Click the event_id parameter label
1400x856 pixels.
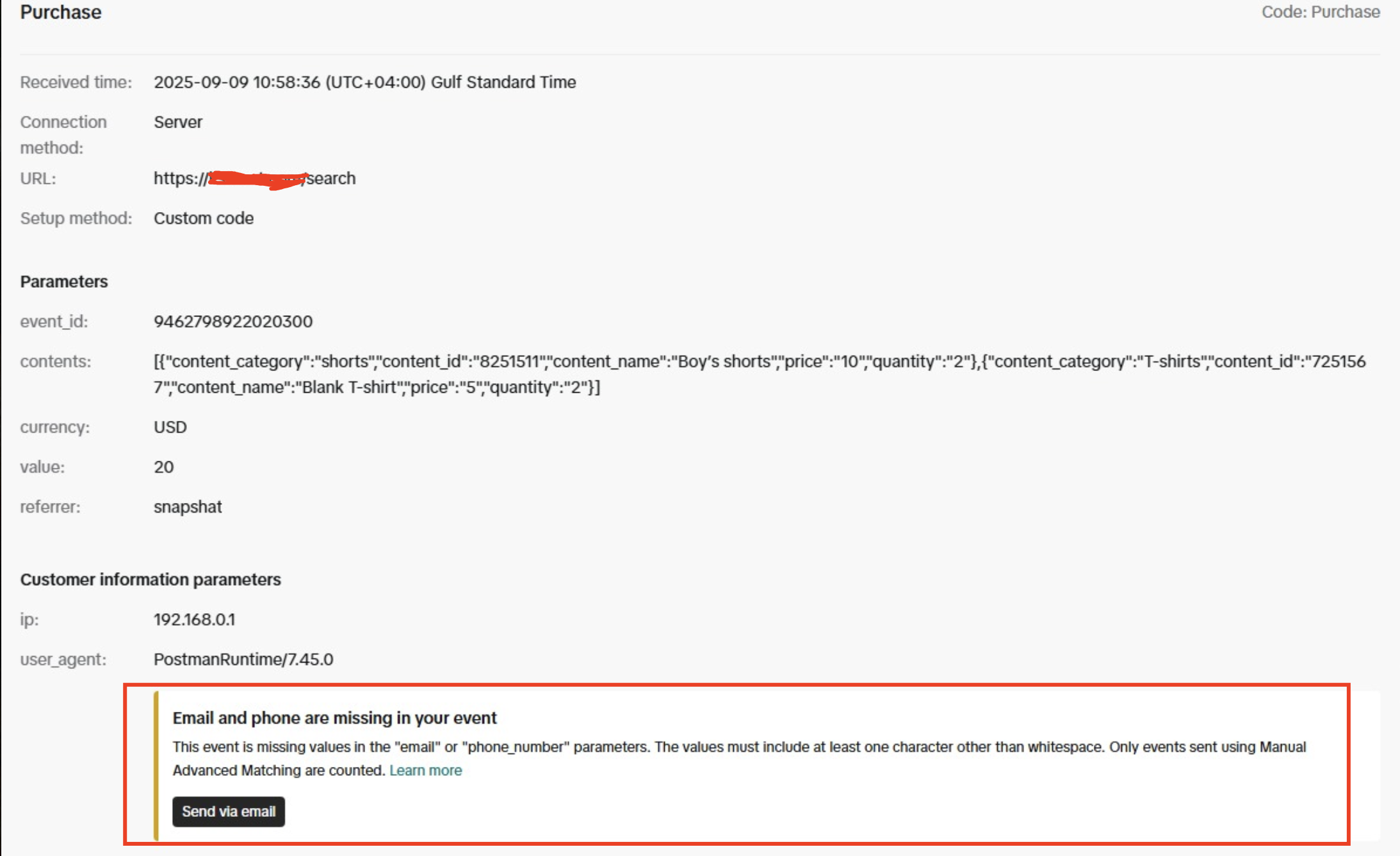pos(54,321)
